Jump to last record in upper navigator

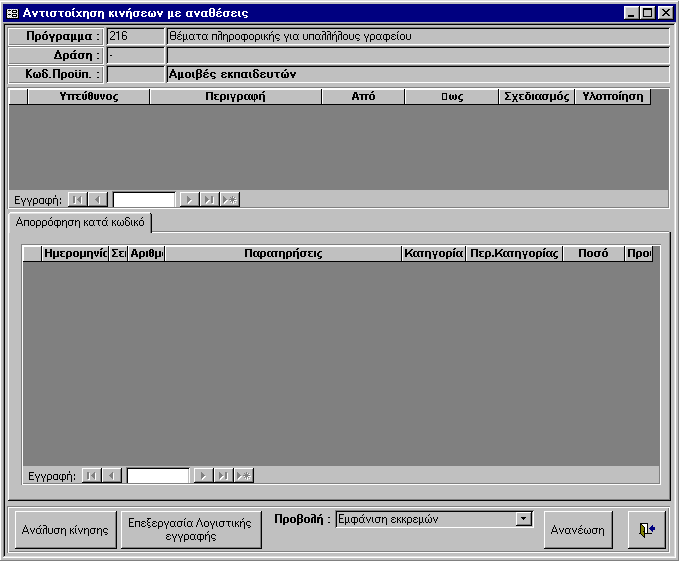pos(208,199)
